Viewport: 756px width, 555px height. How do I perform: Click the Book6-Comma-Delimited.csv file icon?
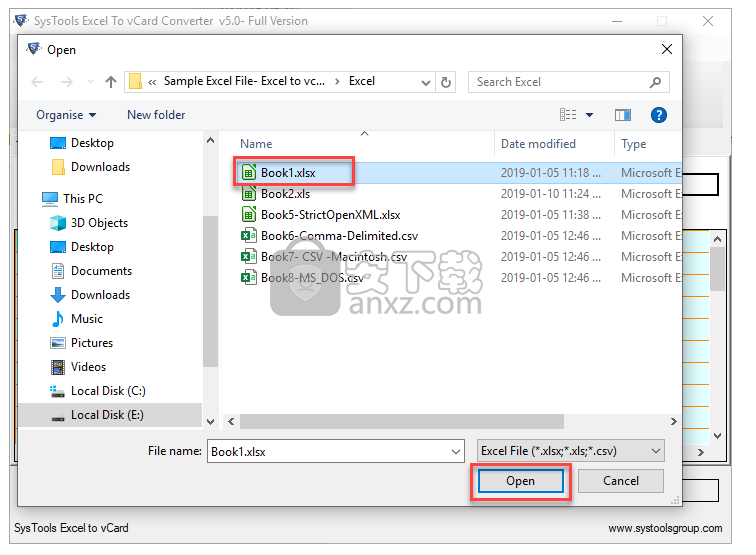pyautogui.click(x=248, y=235)
